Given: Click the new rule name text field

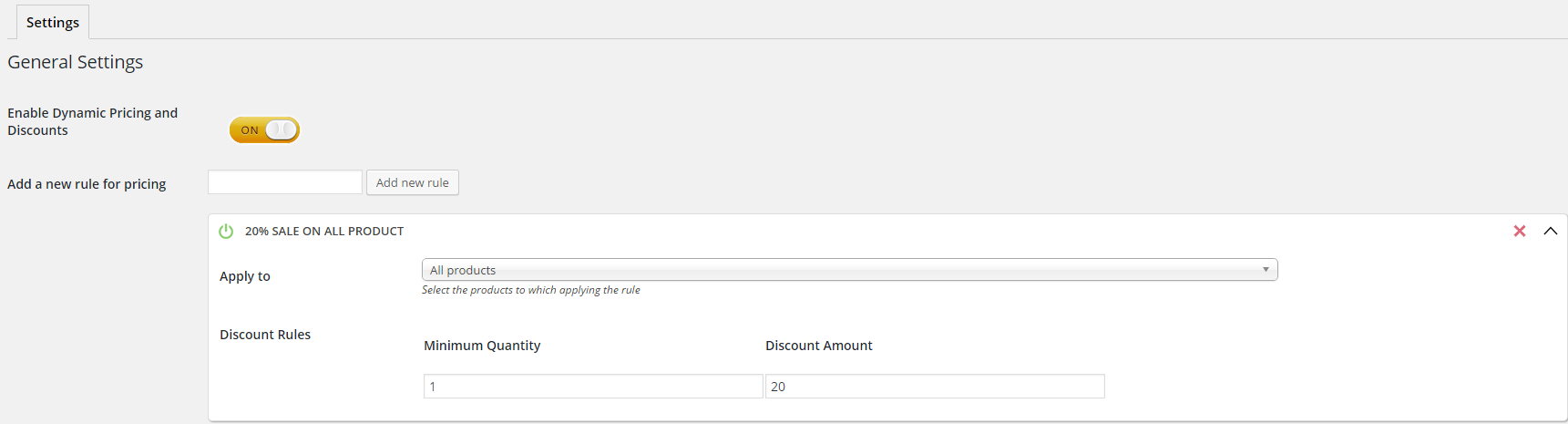Looking at the screenshot, I should tap(285, 182).
